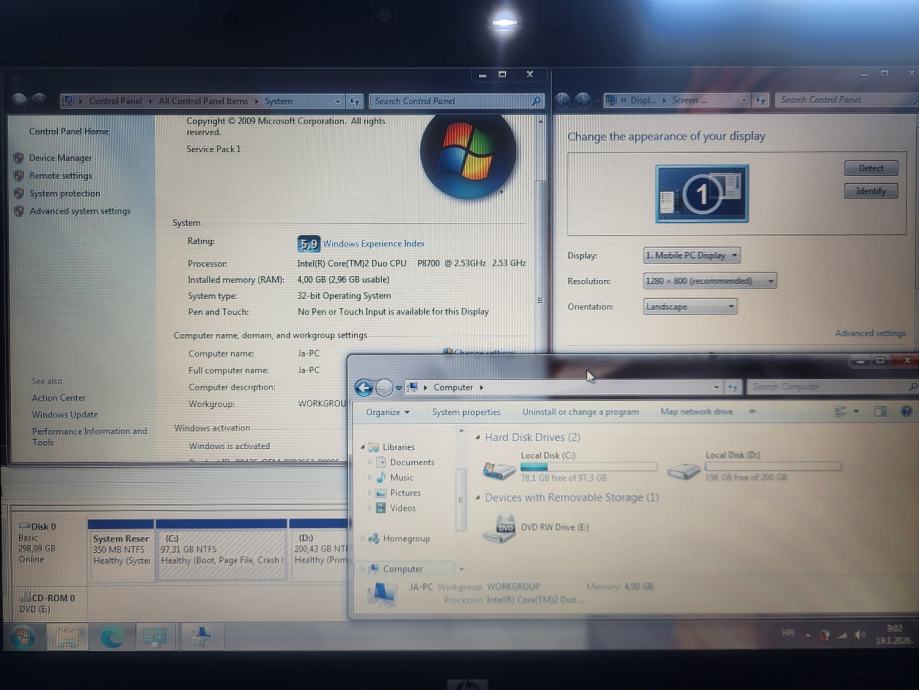Click the help icon in Computer window
Viewport: 919px width, 690px height.
click(906, 412)
